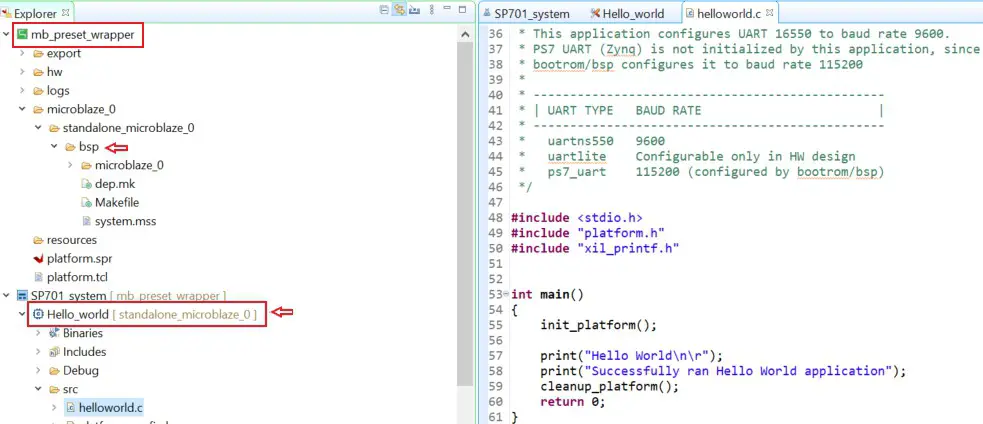Select dep.mk in the tree

(x=115, y=184)
